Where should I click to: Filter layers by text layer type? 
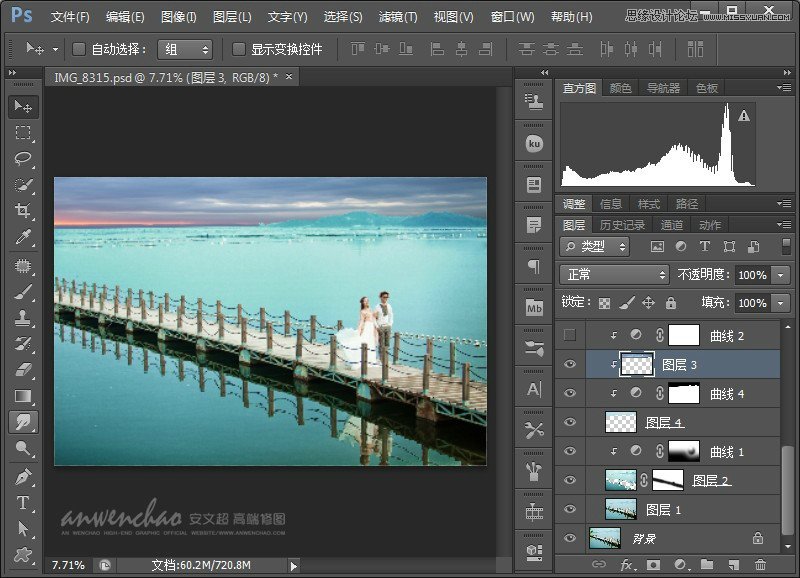pyautogui.click(x=705, y=246)
